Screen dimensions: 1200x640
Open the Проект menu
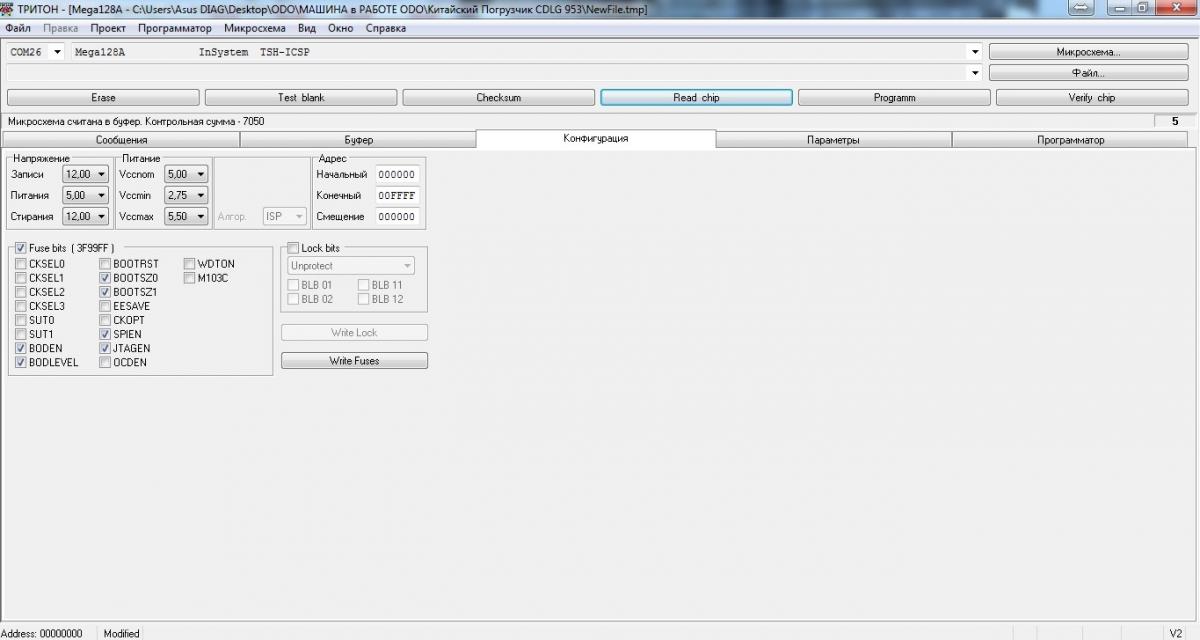tap(108, 28)
